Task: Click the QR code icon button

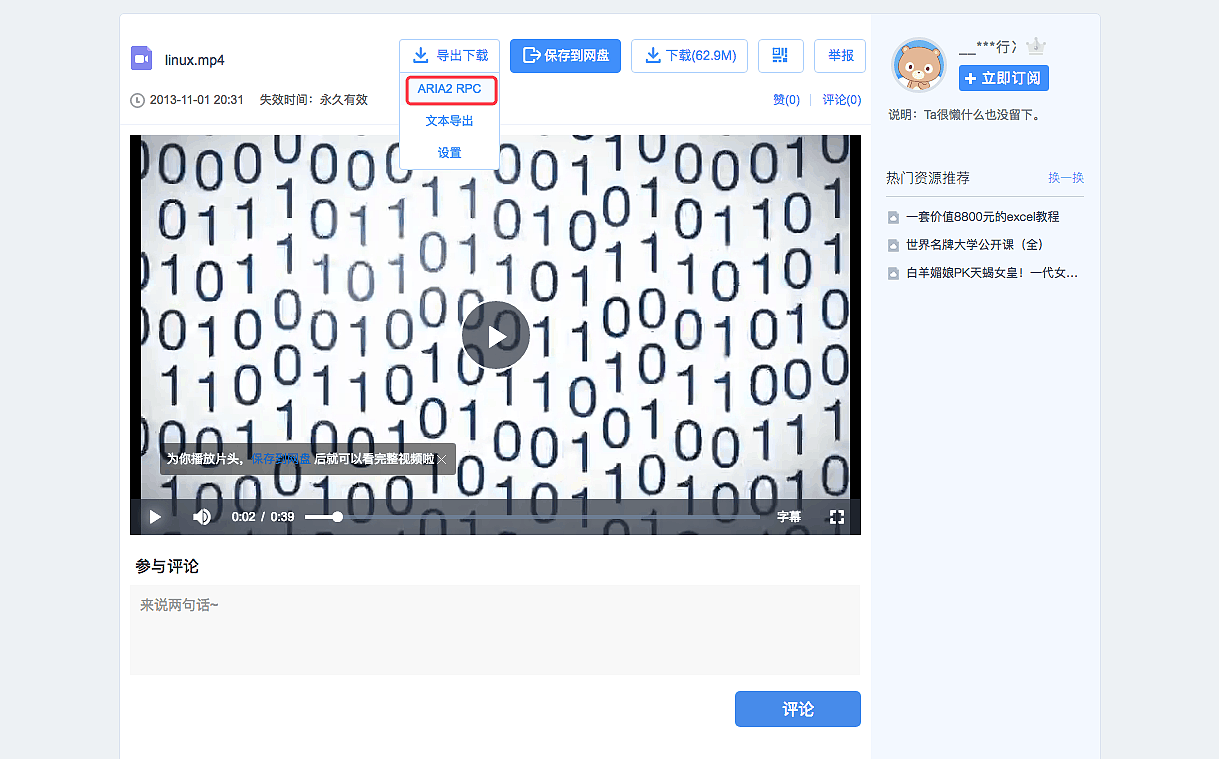Action: click(780, 56)
